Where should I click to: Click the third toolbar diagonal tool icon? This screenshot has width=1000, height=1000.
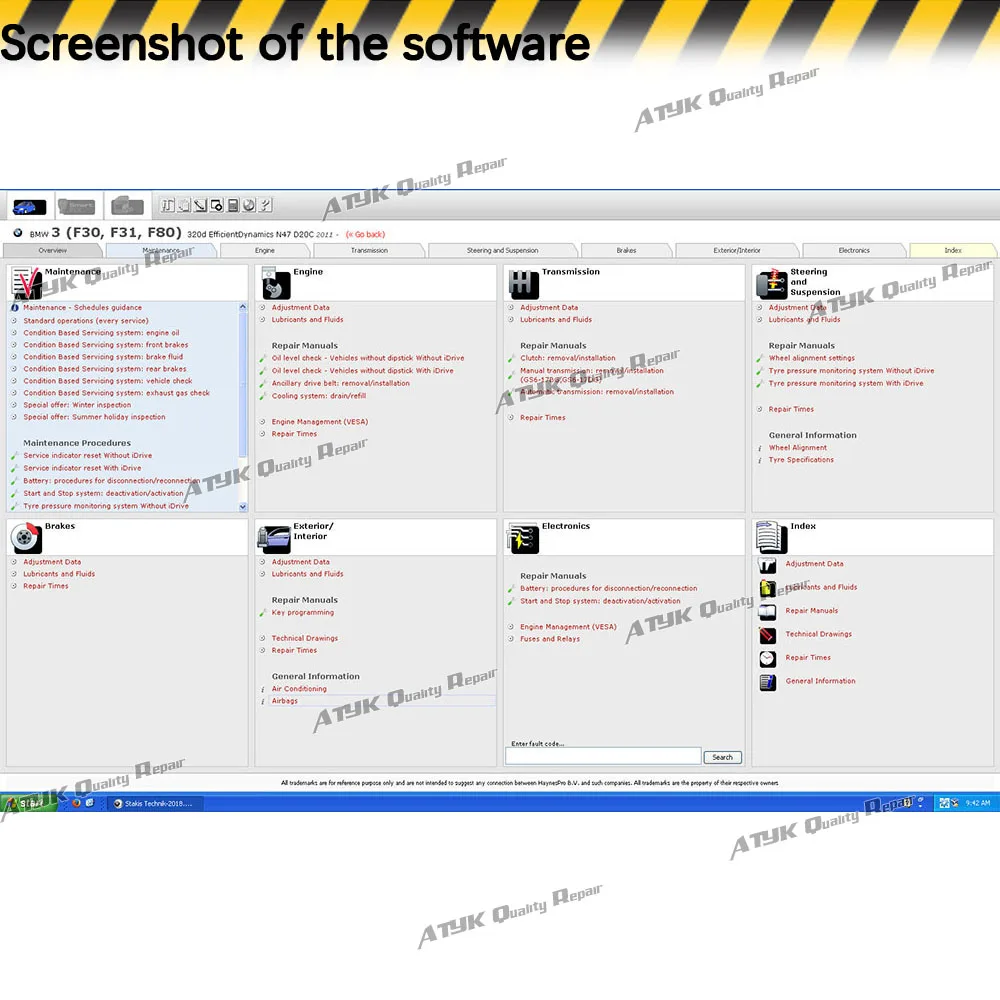click(200, 205)
